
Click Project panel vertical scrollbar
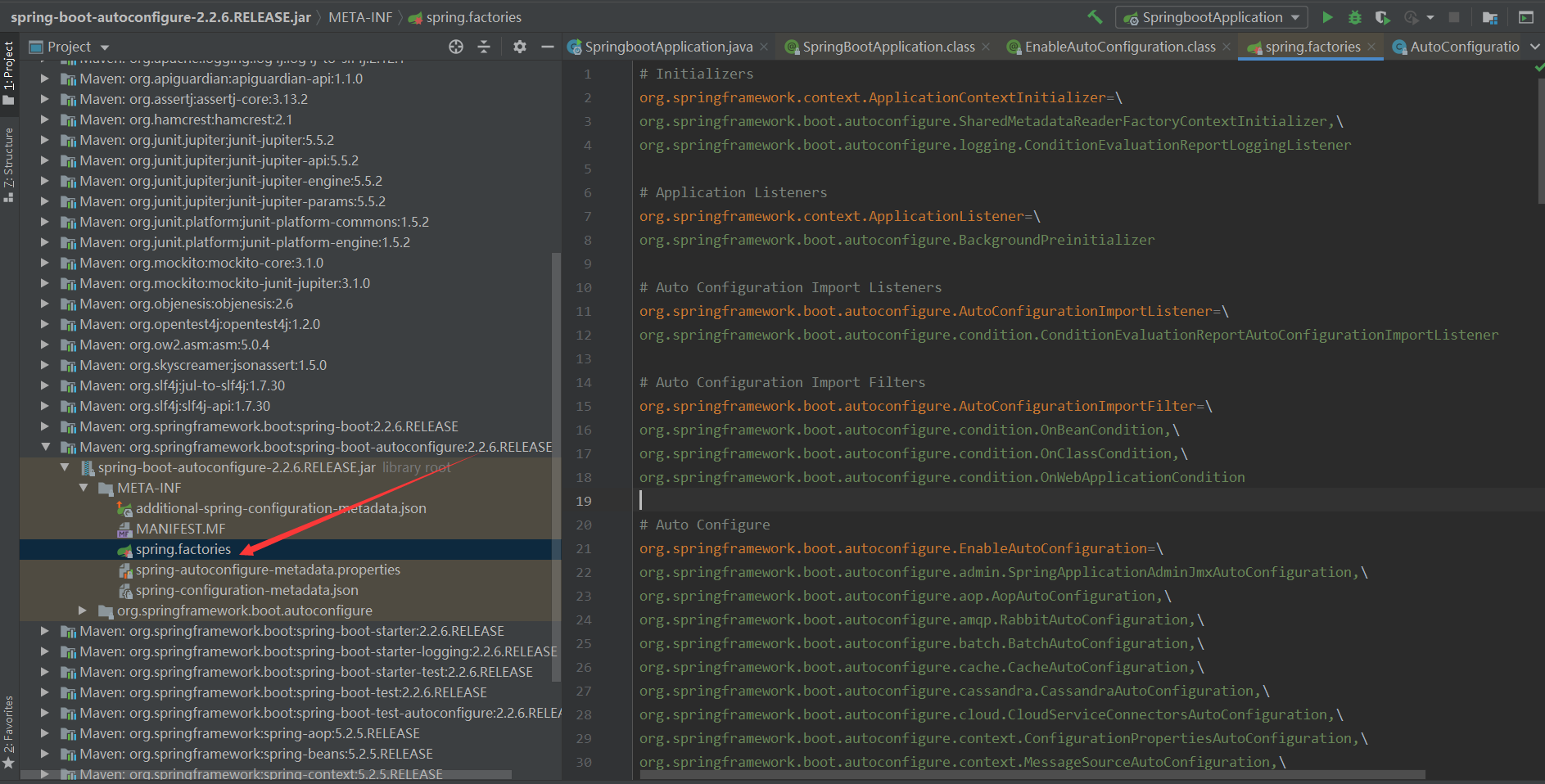click(557, 466)
